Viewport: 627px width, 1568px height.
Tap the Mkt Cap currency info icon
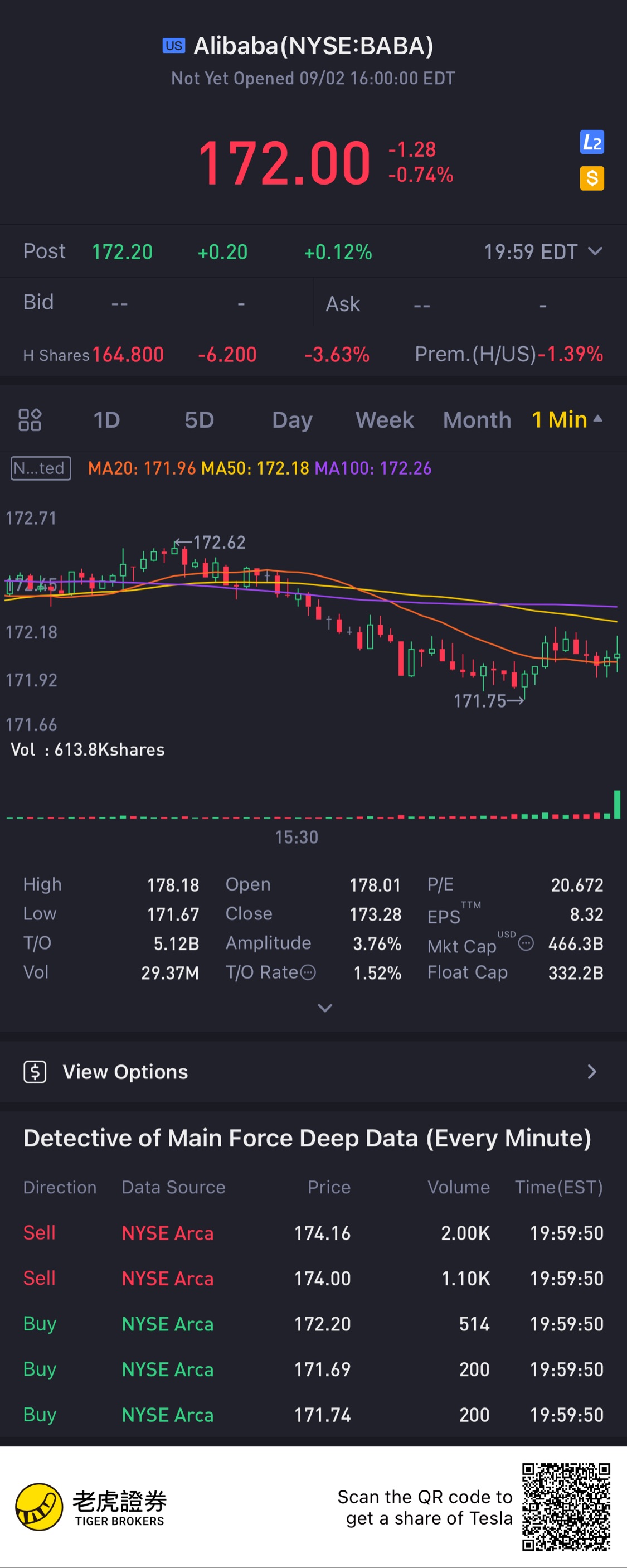tap(526, 943)
